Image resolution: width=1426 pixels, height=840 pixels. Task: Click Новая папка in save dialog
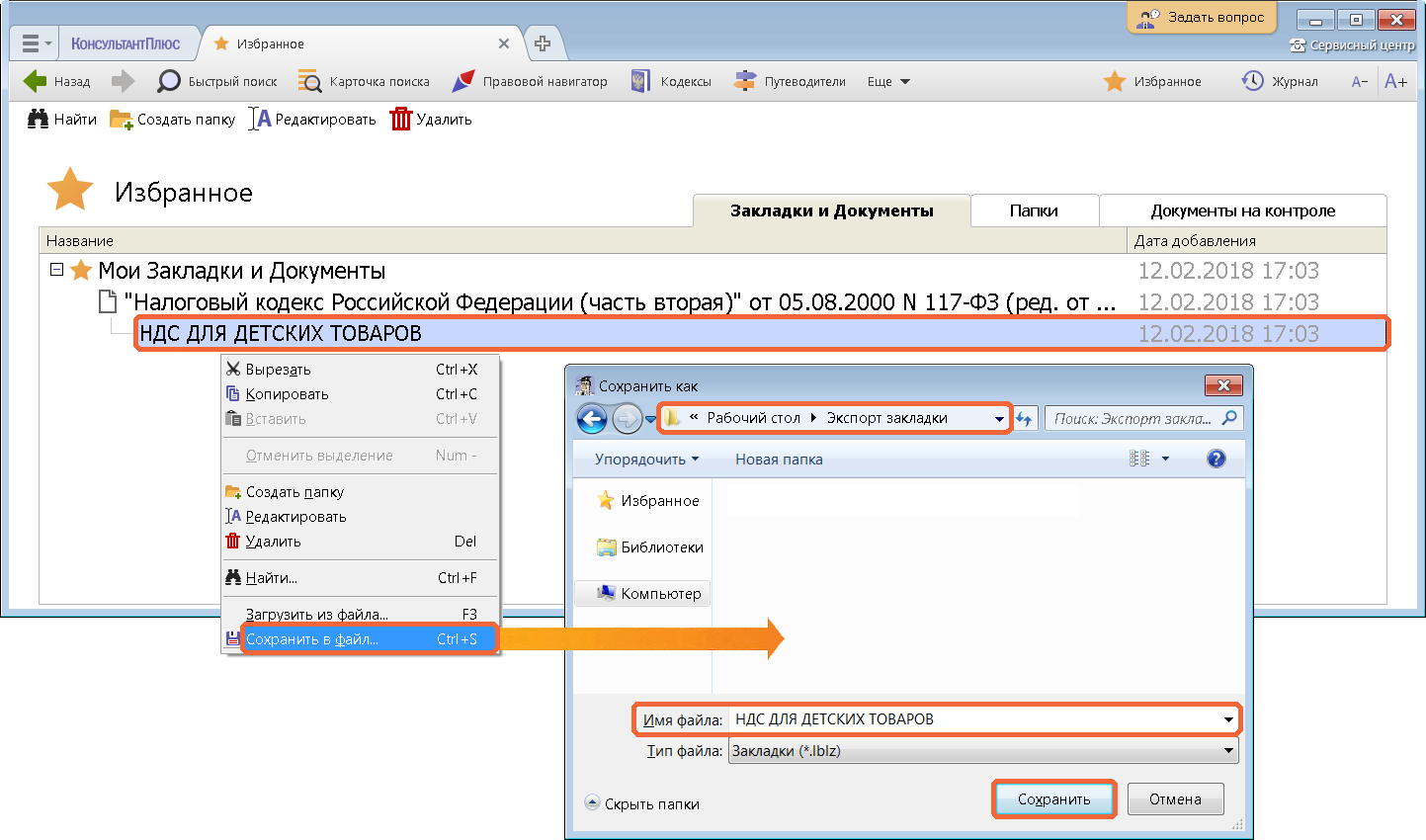779,460
